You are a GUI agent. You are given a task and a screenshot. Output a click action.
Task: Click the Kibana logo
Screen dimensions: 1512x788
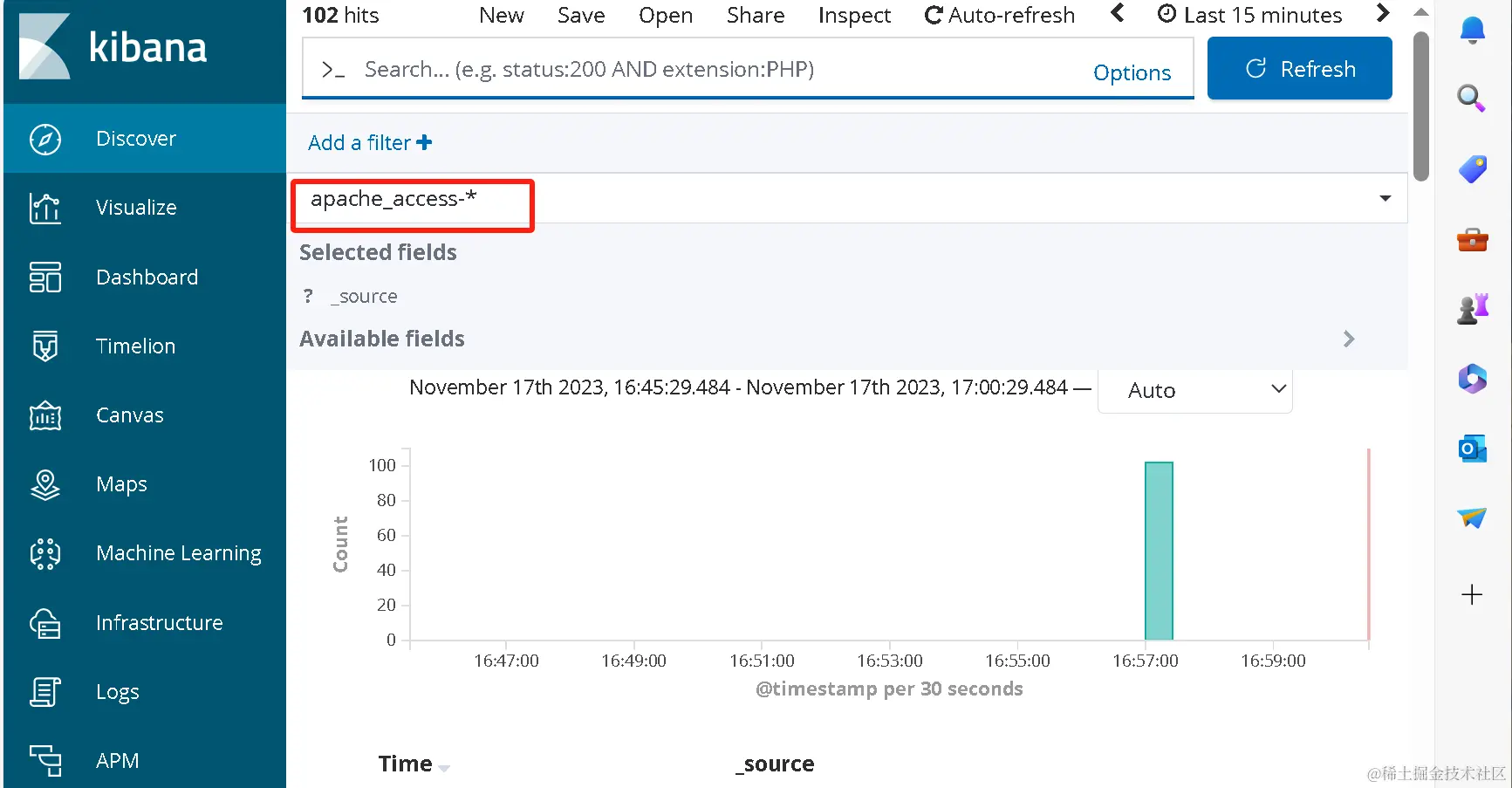click(x=113, y=47)
